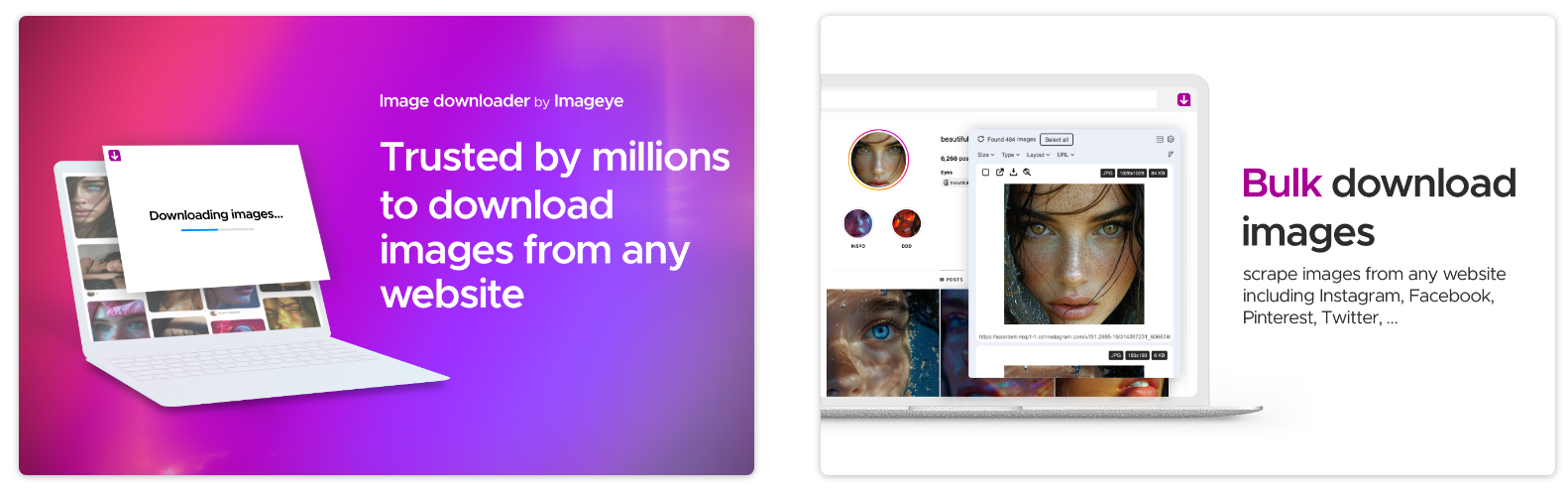Open the red story highlight next to INSPO
The width and height of the screenshot is (1568, 492).
pos(906,223)
